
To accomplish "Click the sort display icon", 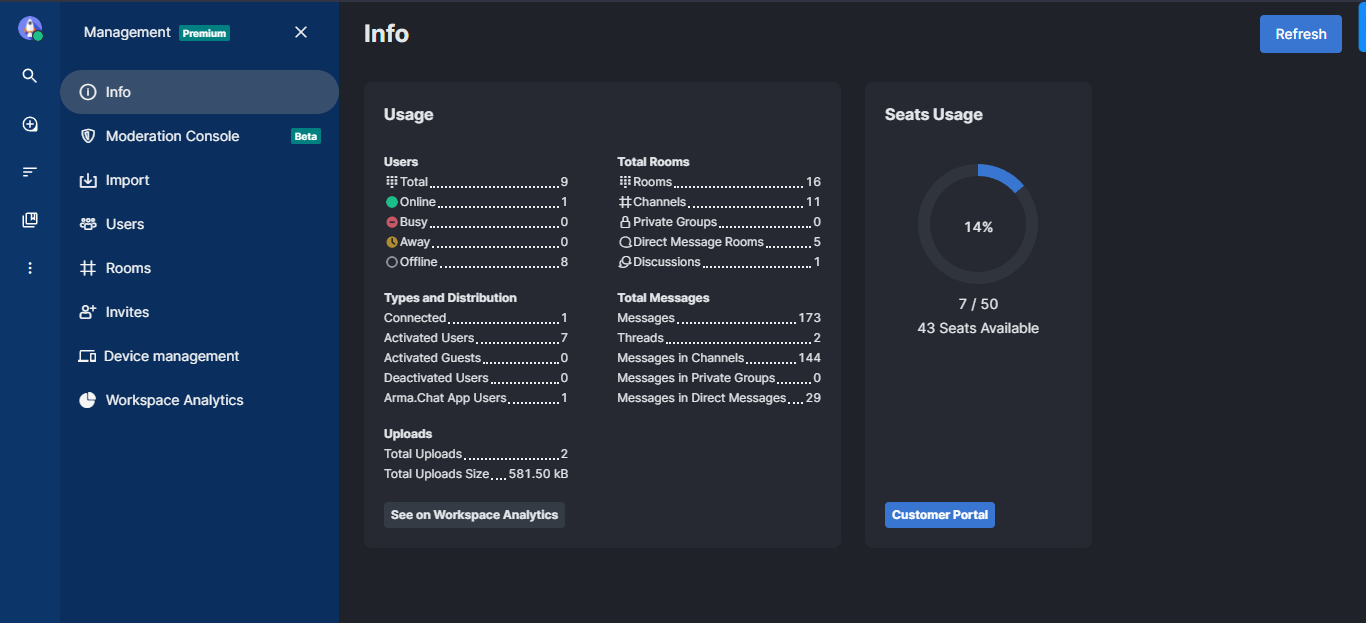I will point(30,172).
